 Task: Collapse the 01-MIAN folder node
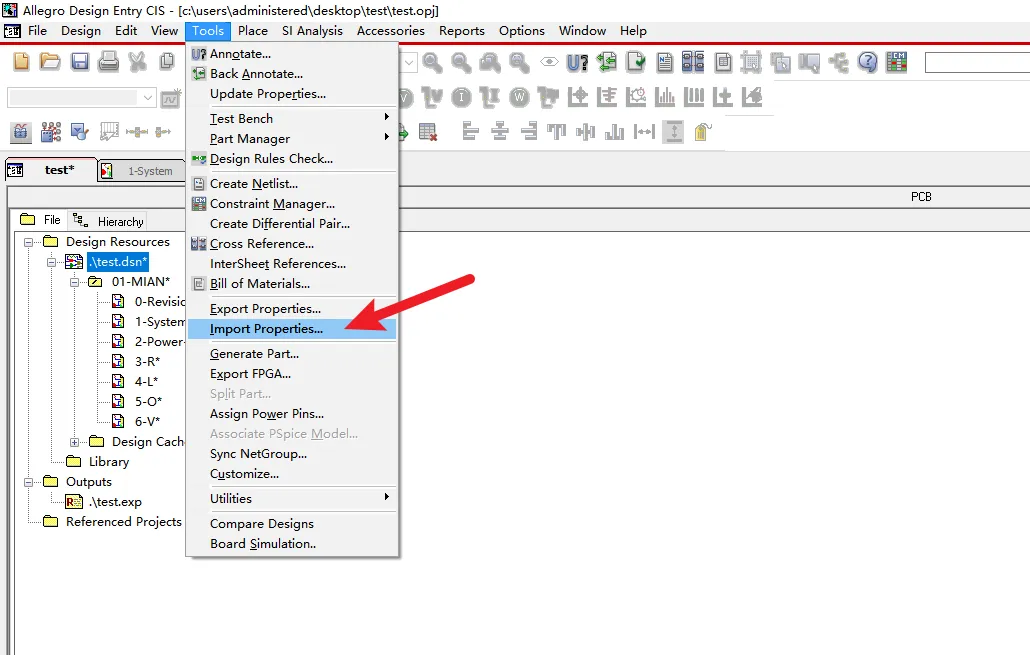74,282
